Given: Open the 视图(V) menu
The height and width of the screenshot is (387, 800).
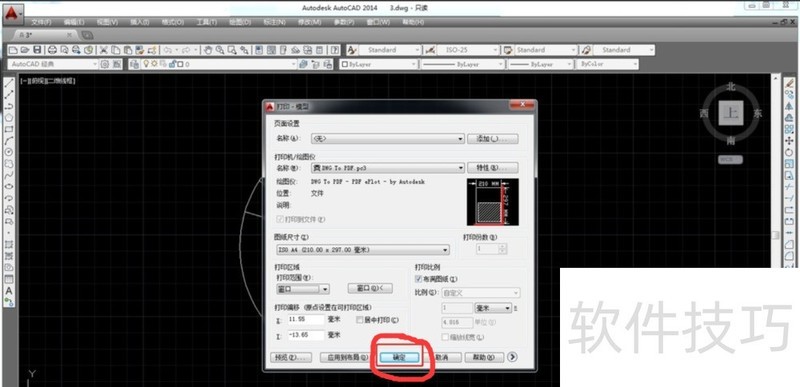Looking at the screenshot, I should coord(107,23).
